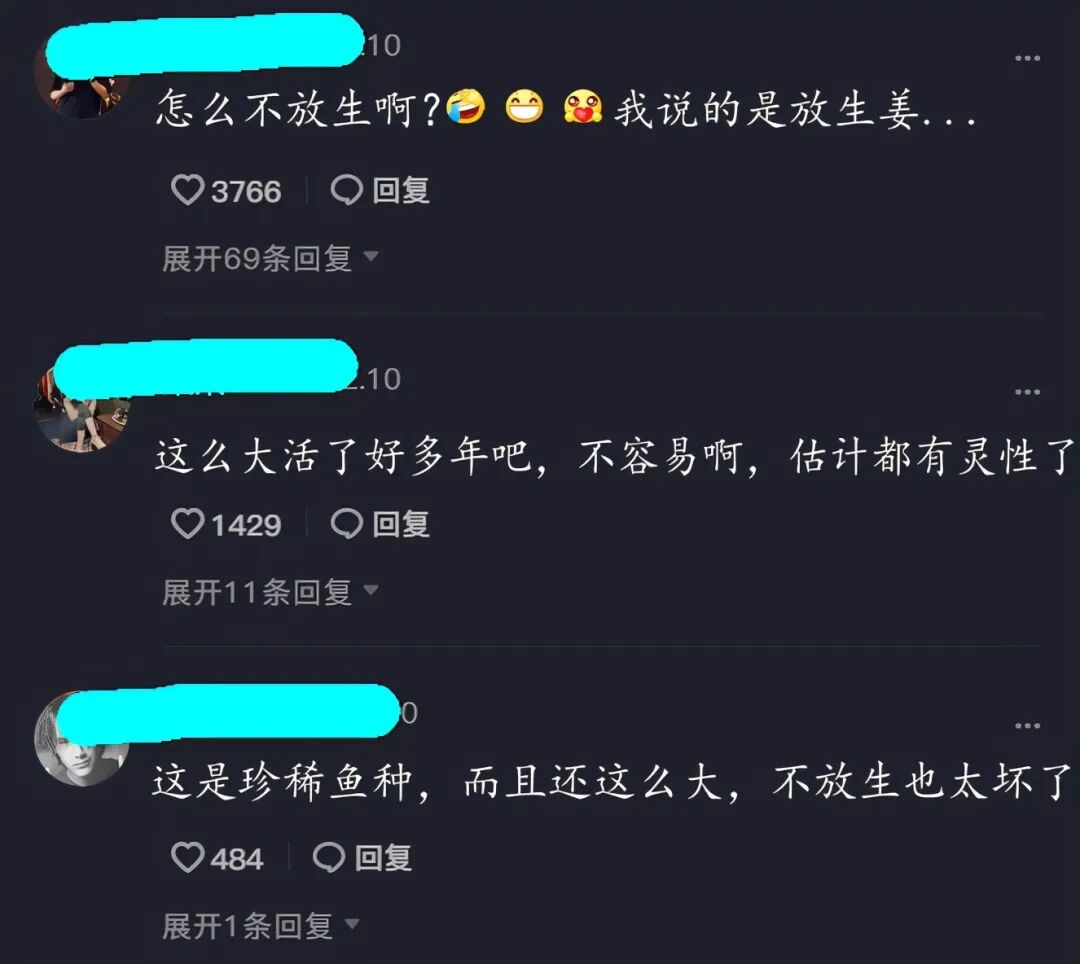Tap reply bubble icon on first comment
The width and height of the screenshot is (1080, 964).
point(346,190)
